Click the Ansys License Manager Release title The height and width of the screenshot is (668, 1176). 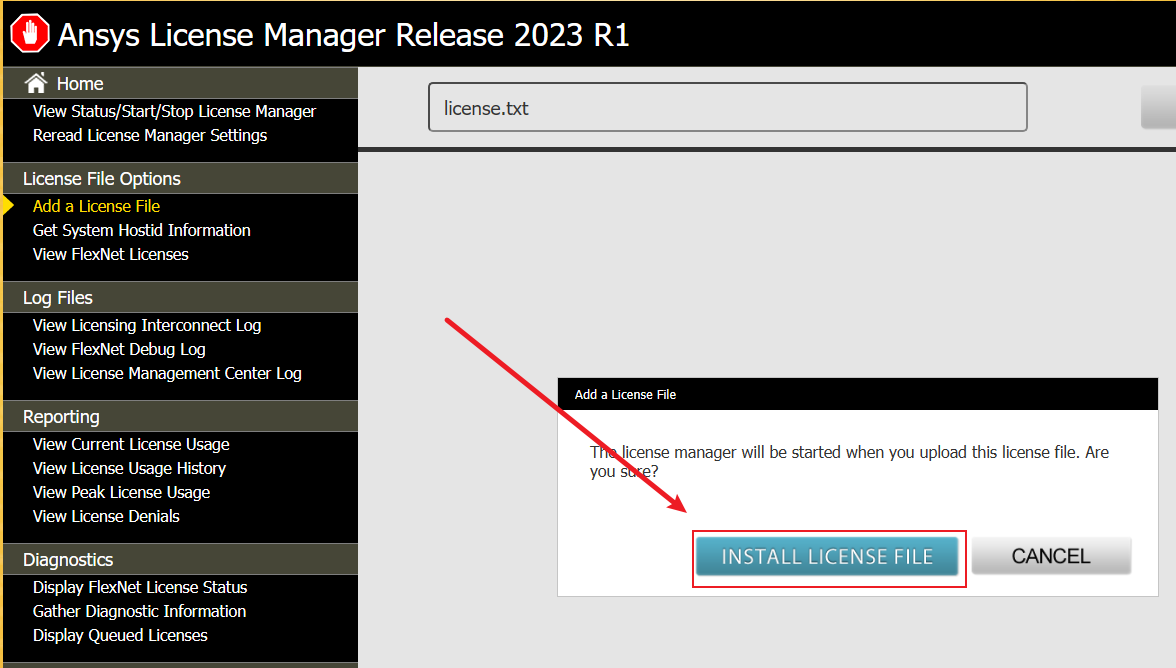tap(344, 35)
